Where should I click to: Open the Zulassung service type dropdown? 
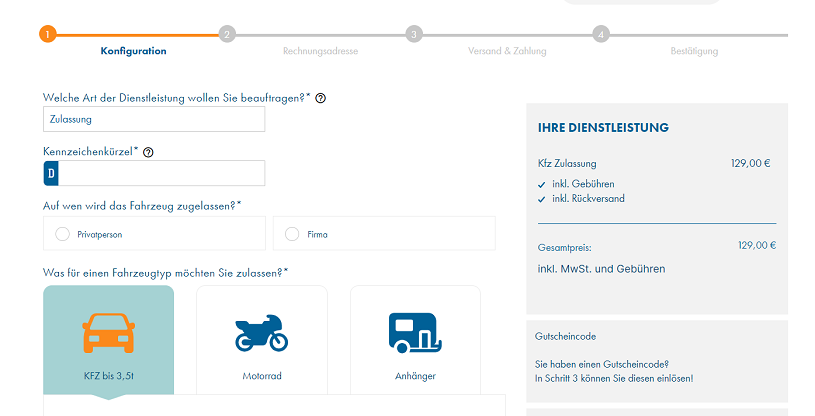click(x=154, y=119)
